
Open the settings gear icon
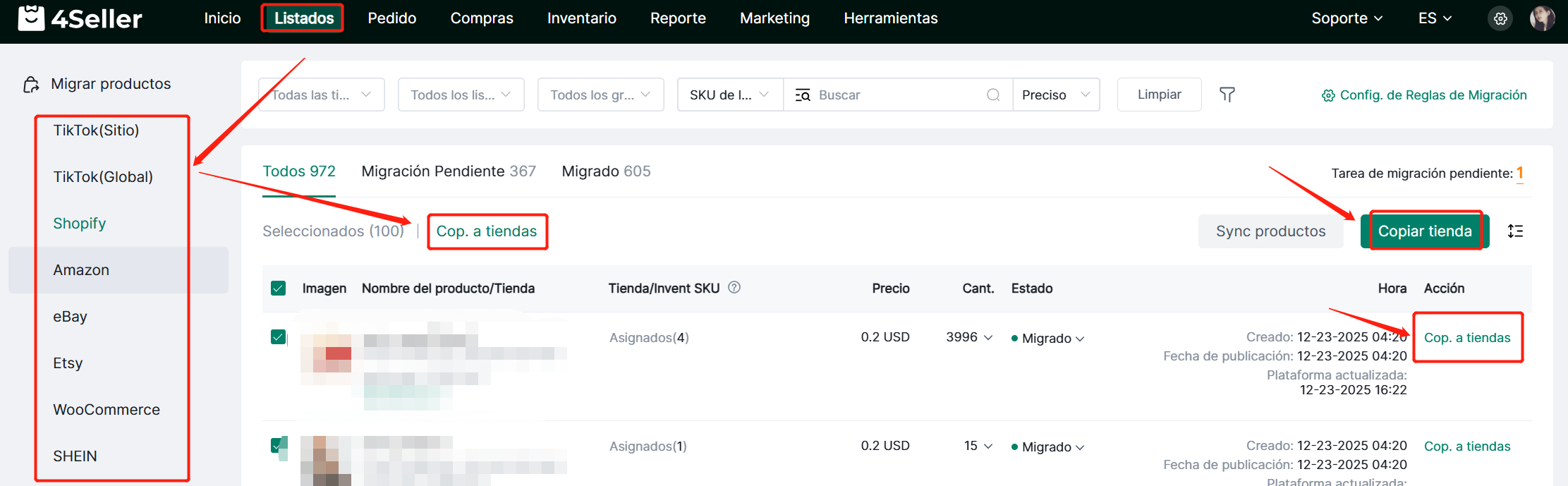(1500, 19)
